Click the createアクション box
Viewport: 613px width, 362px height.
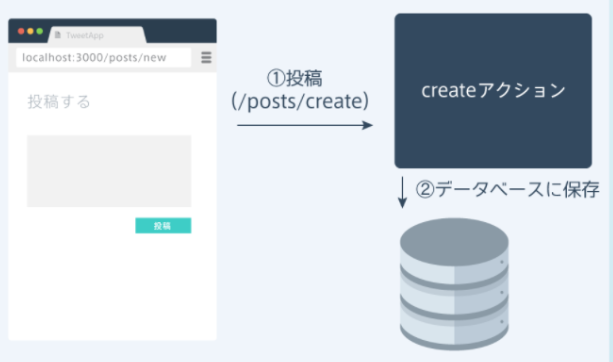point(493,91)
